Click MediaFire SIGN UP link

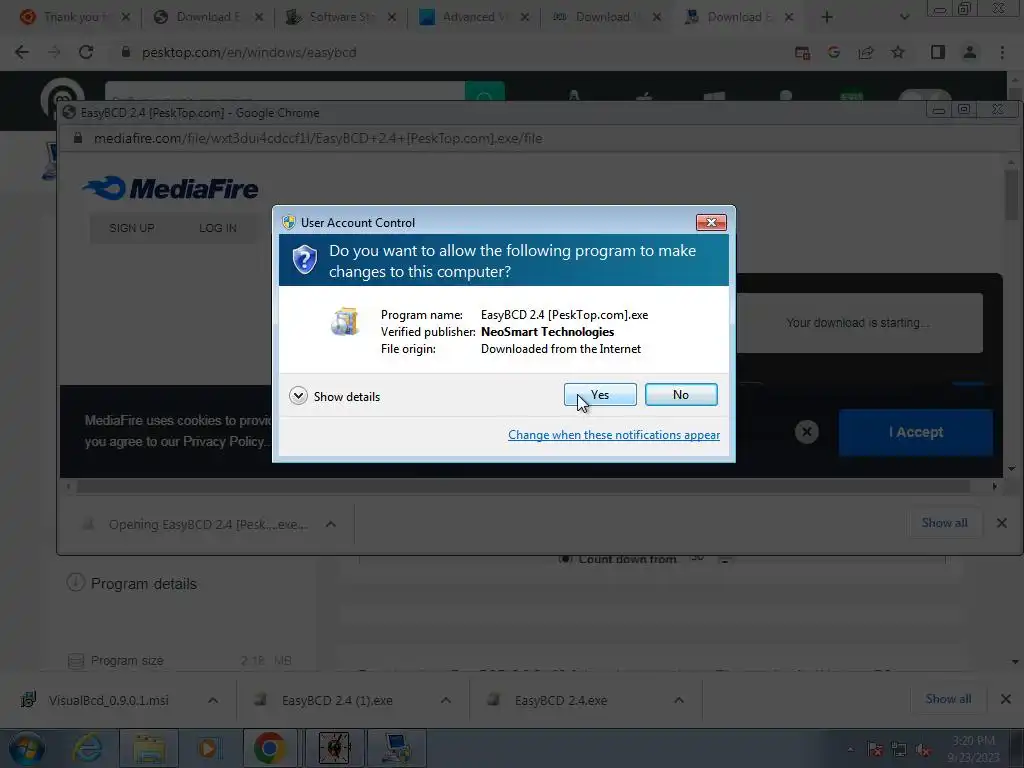[132, 228]
